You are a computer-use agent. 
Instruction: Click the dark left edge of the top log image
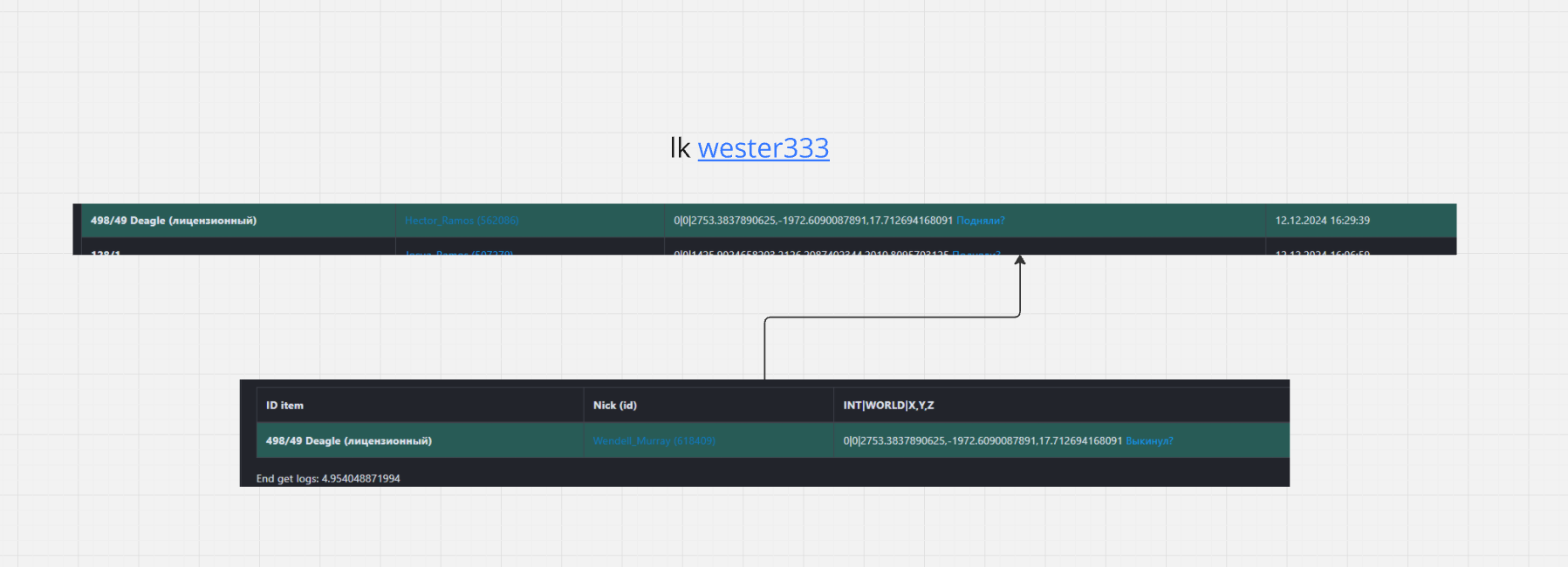(77, 229)
